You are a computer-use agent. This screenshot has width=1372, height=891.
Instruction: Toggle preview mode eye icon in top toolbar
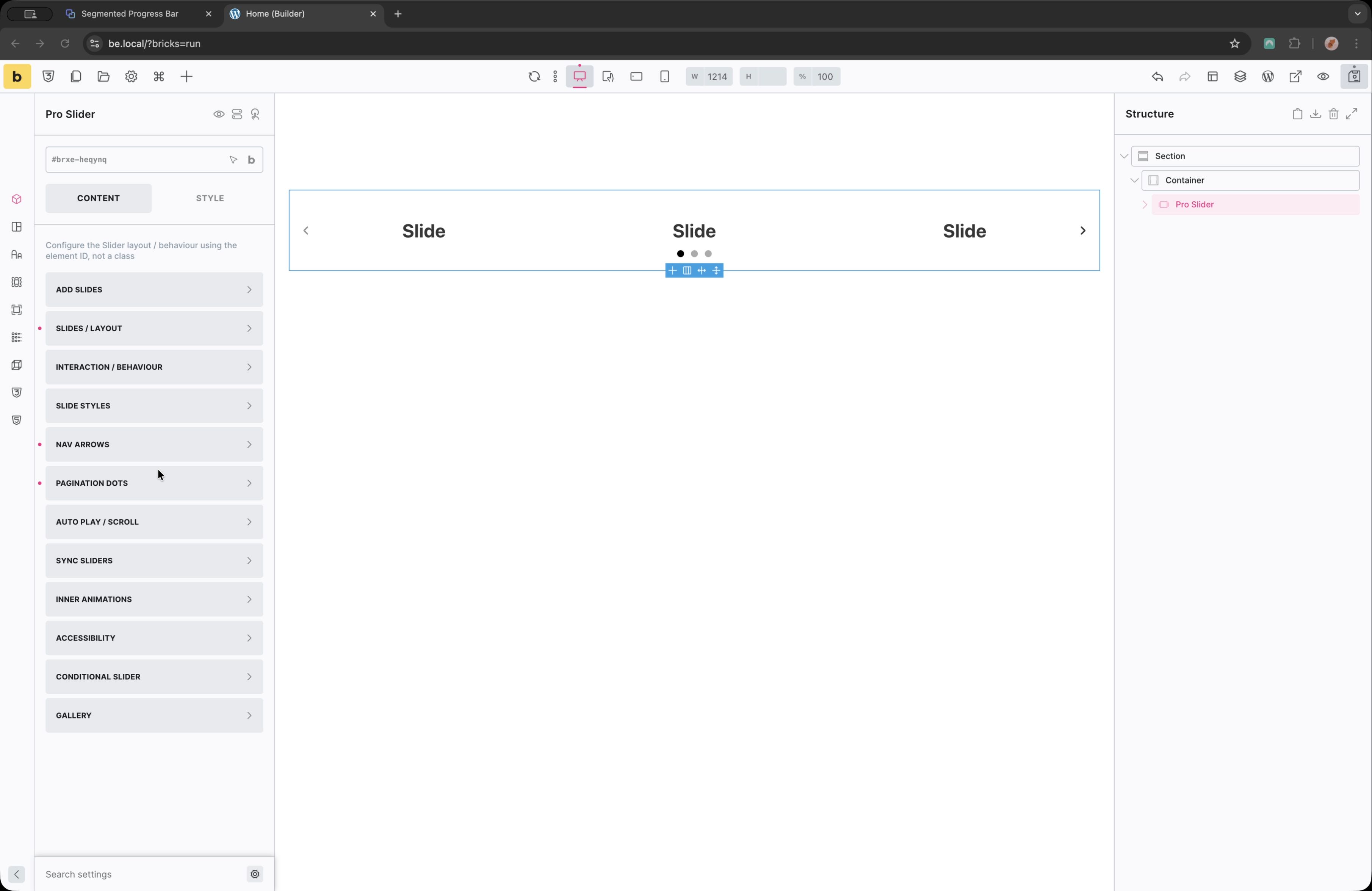1323,77
